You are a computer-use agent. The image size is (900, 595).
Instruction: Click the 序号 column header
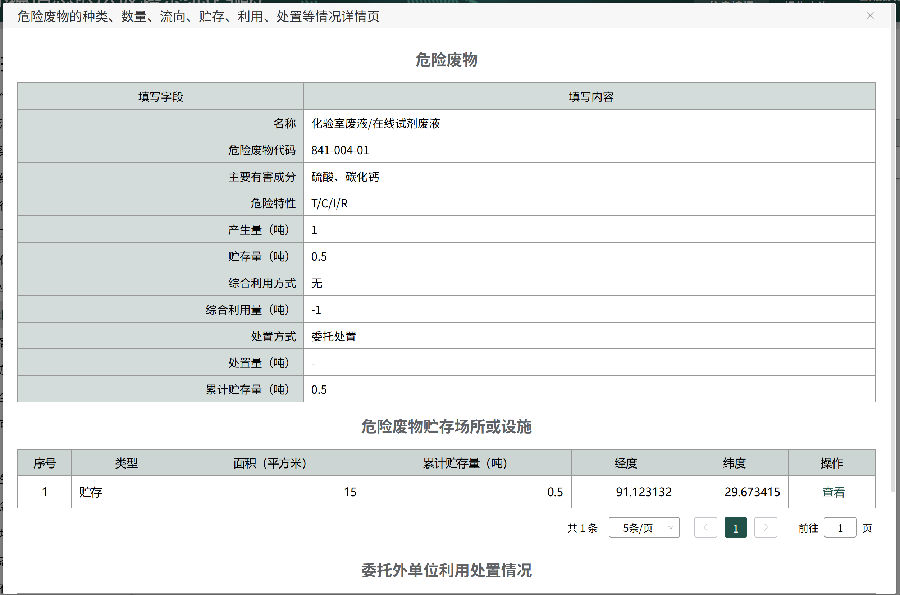pos(45,463)
